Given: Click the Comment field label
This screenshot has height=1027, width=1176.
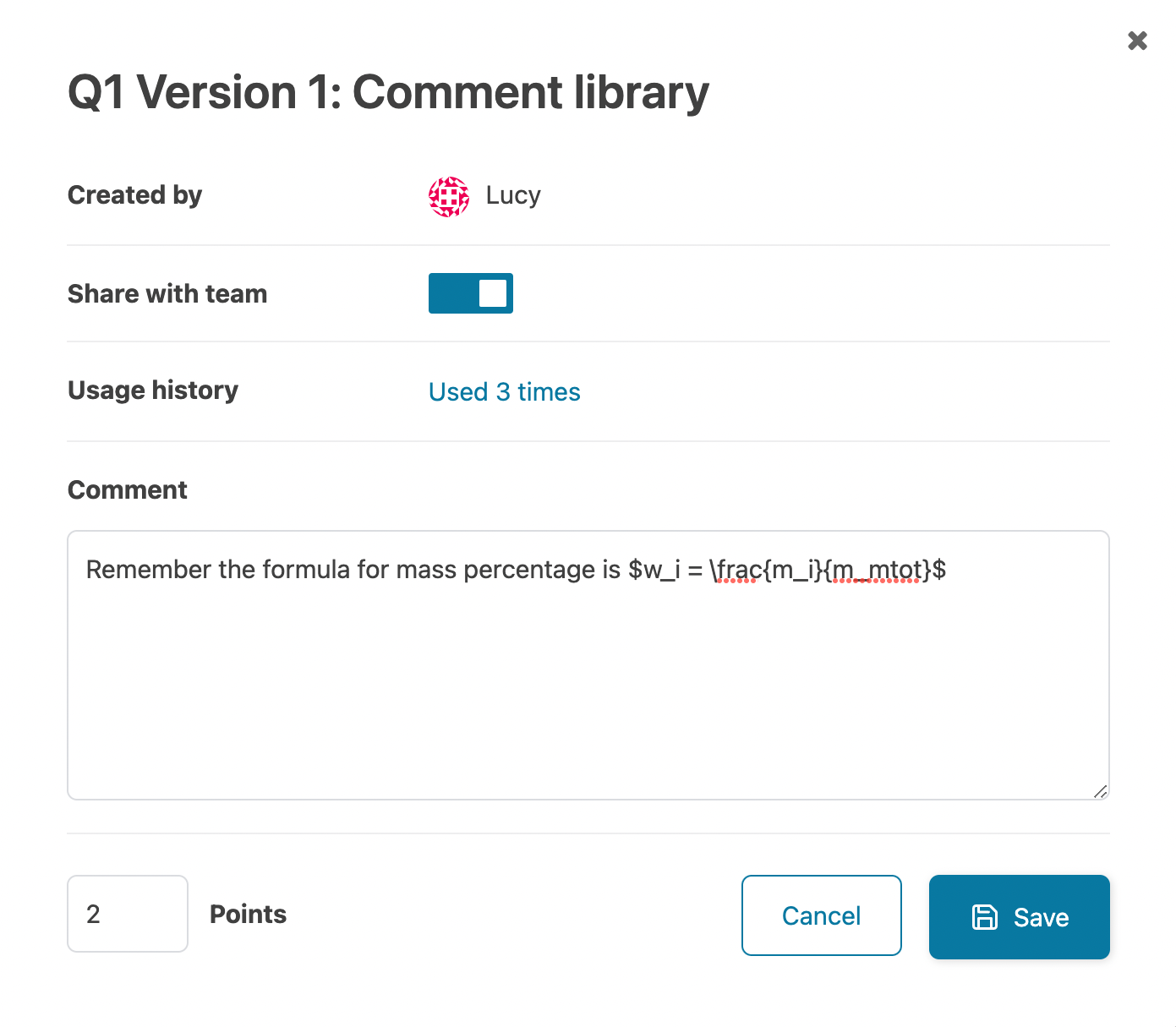Looking at the screenshot, I should (128, 490).
